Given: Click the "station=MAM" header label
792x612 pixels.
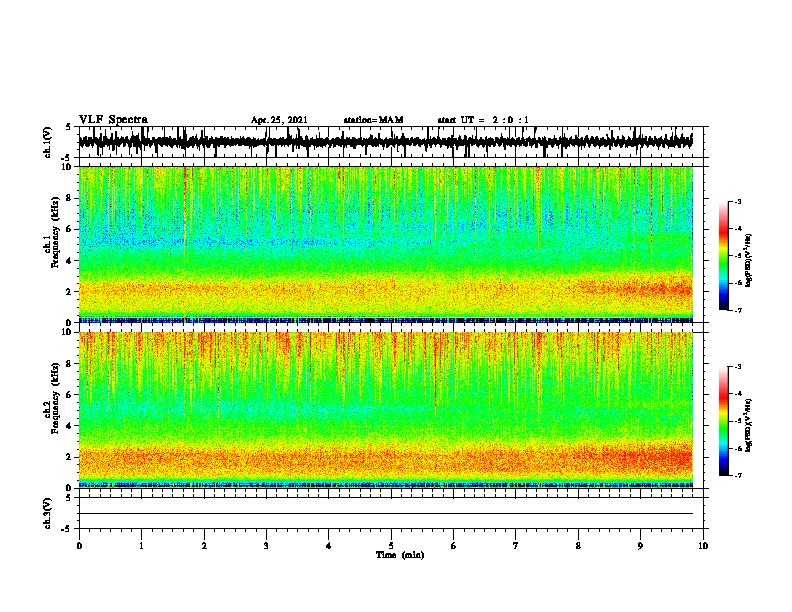Looking at the screenshot, I should (373, 120).
